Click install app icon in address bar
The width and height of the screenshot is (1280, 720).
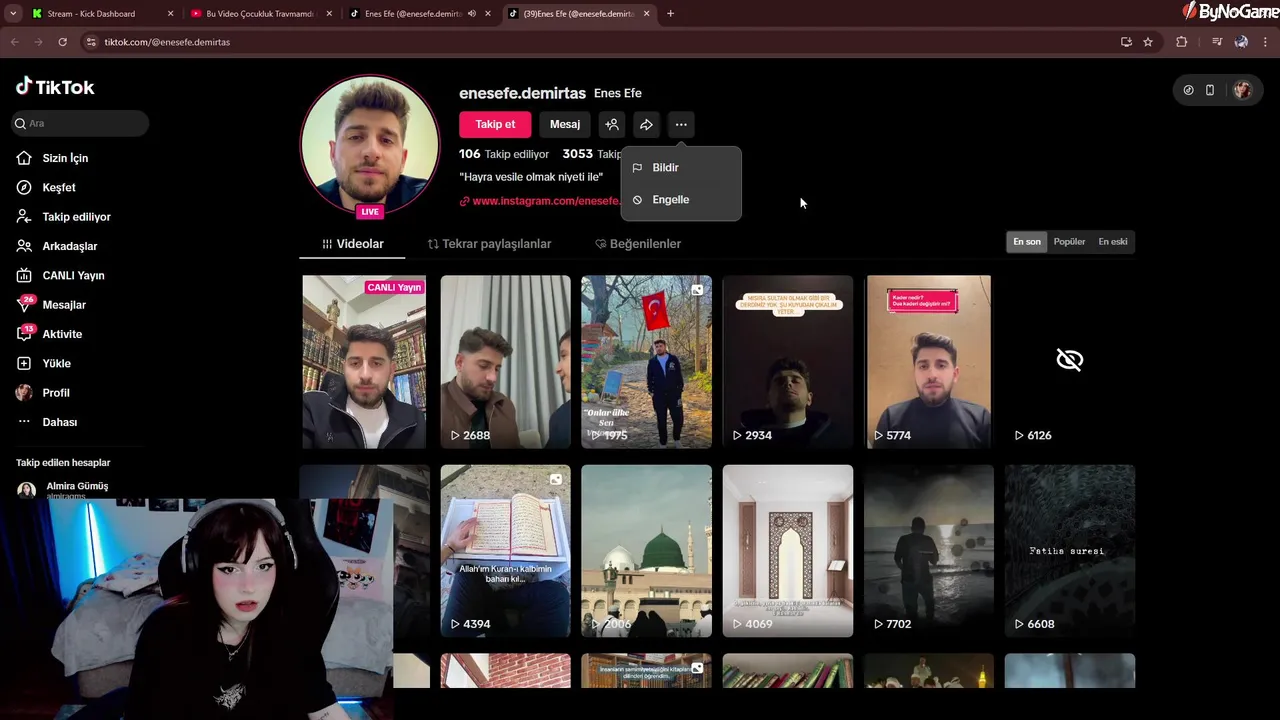coord(1126,42)
